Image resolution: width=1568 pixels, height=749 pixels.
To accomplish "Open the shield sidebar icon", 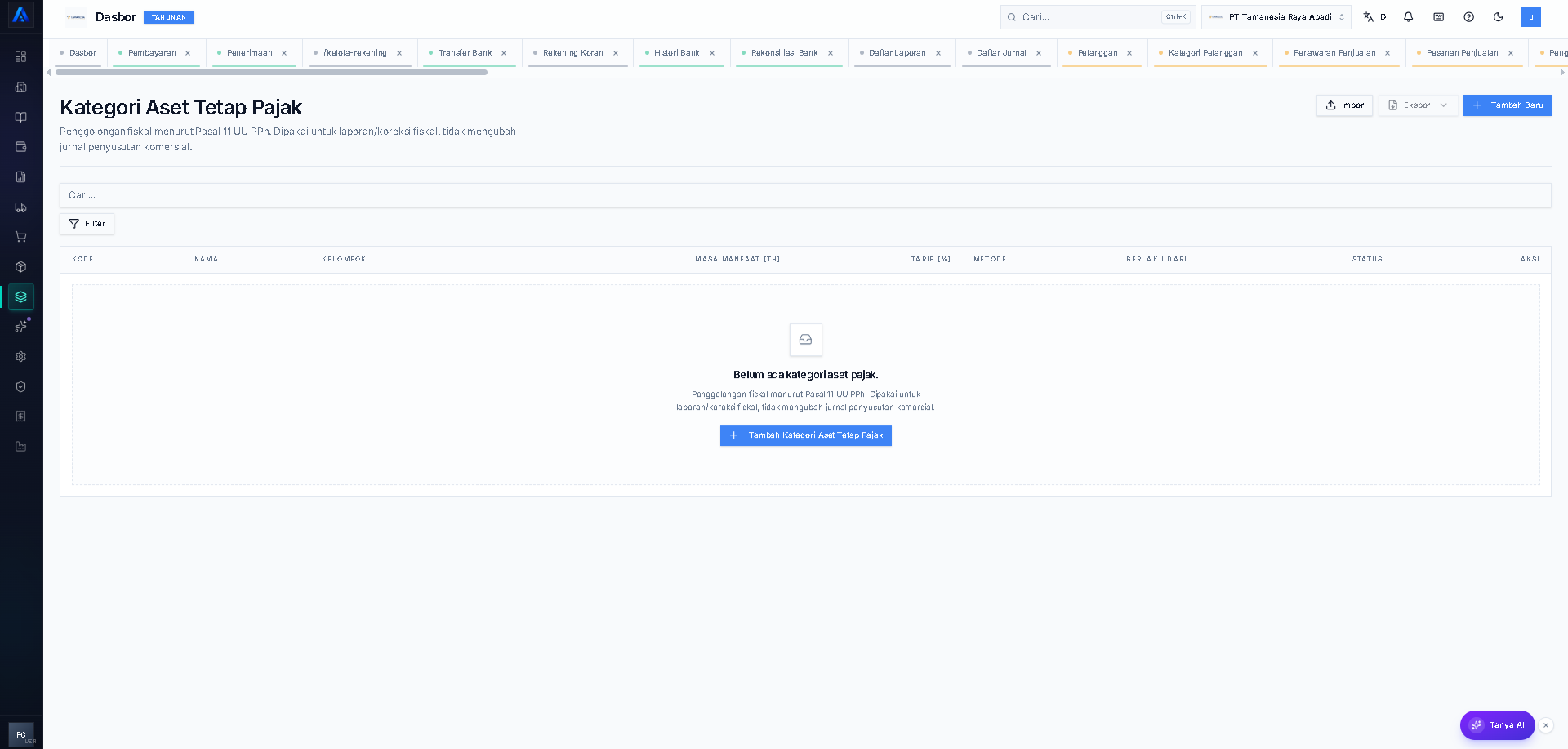I will coord(21,386).
